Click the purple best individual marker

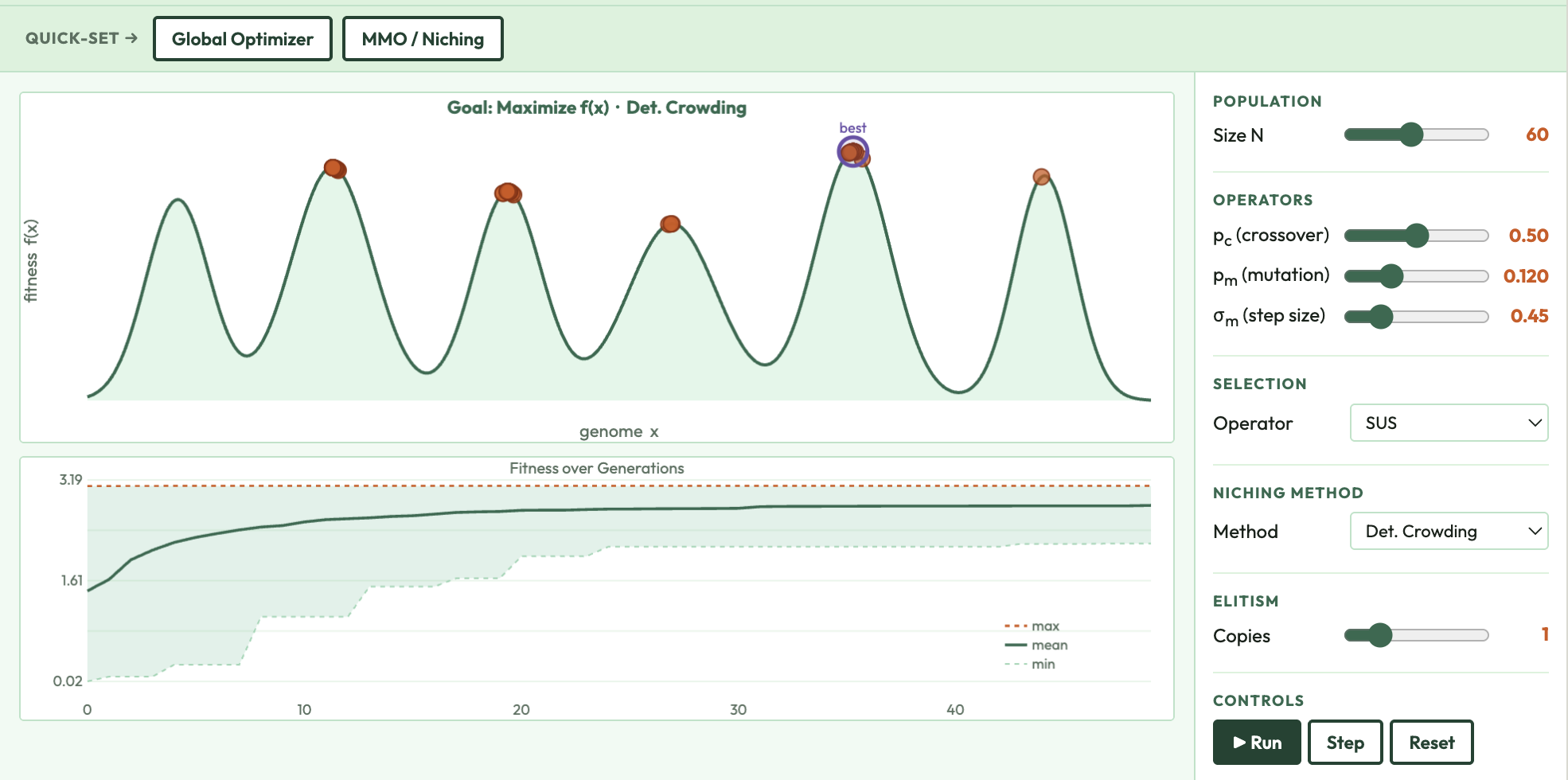tap(853, 150)
